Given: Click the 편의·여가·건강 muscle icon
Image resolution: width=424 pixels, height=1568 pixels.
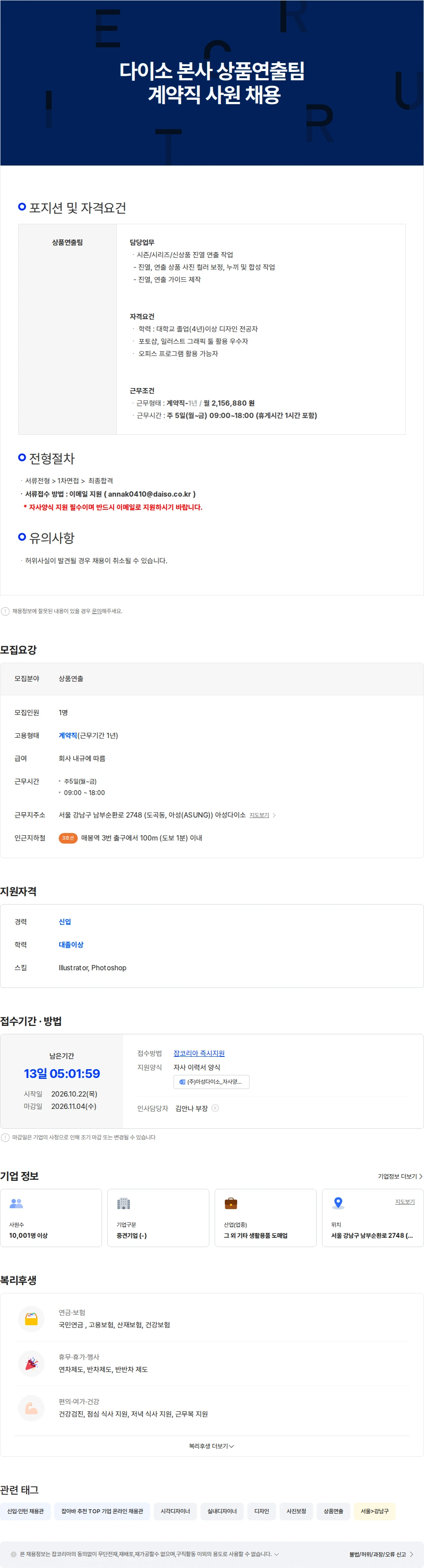Looking at the screenshot, I should tap(31, 1409).
